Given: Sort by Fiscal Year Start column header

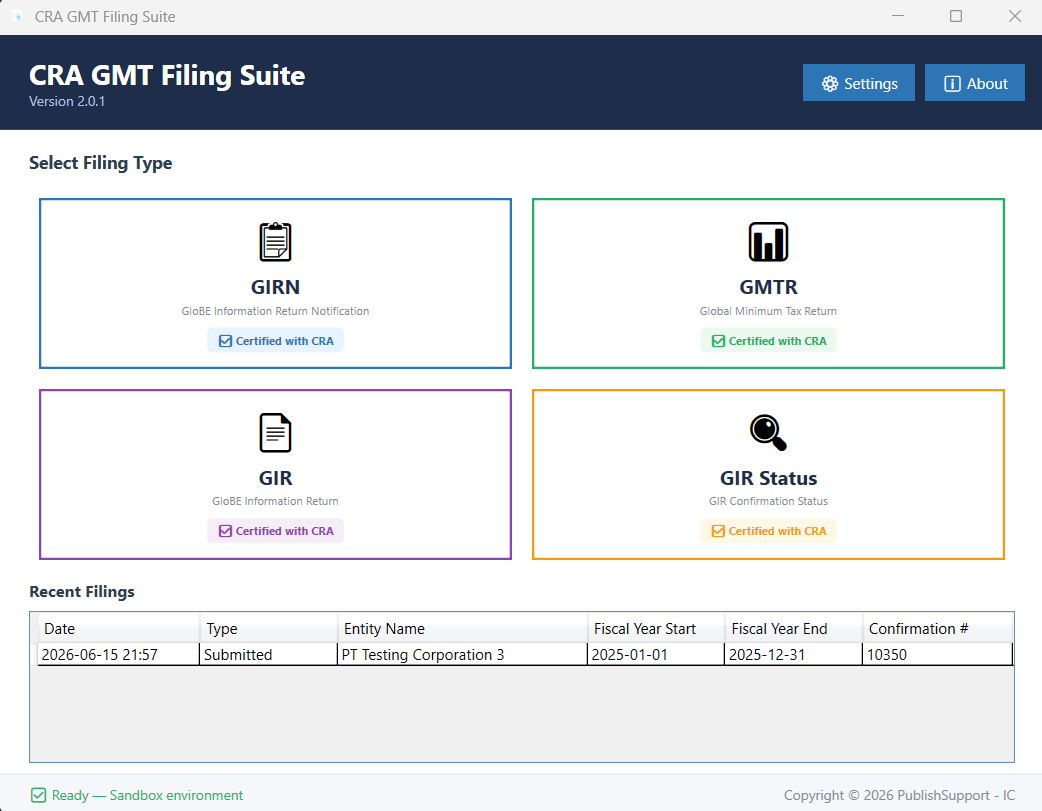Looking at the screenshot, I should coord(656,628).
